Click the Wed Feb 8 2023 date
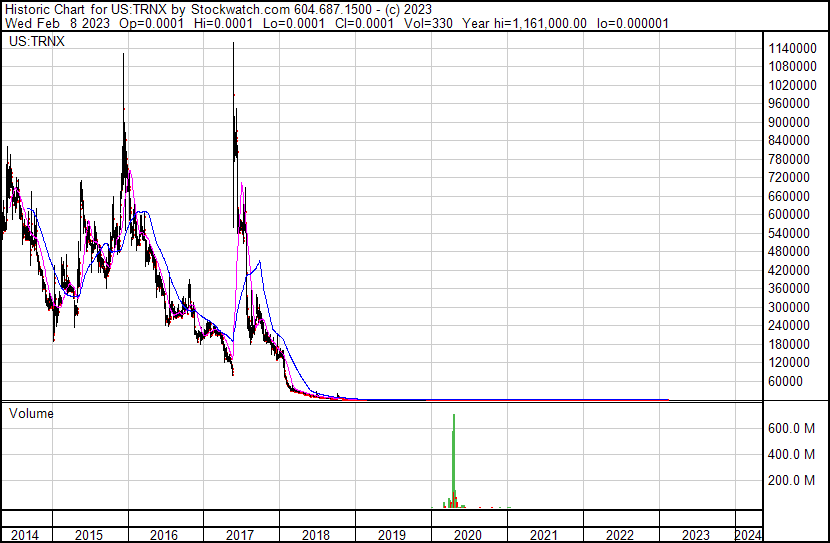This screenshot has height=543, width=830. point(58,23)
